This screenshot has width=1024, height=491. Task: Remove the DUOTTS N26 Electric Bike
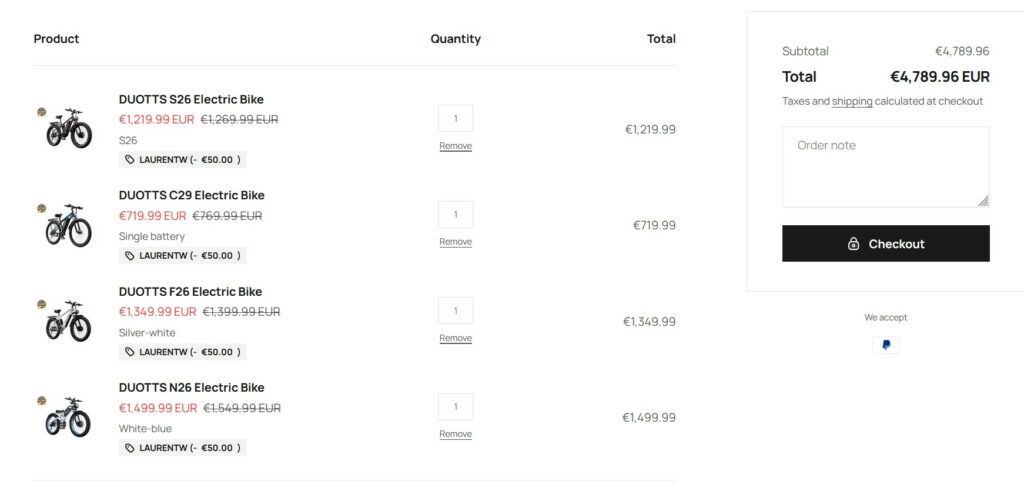pyautogui.click(x=455, y=434)
